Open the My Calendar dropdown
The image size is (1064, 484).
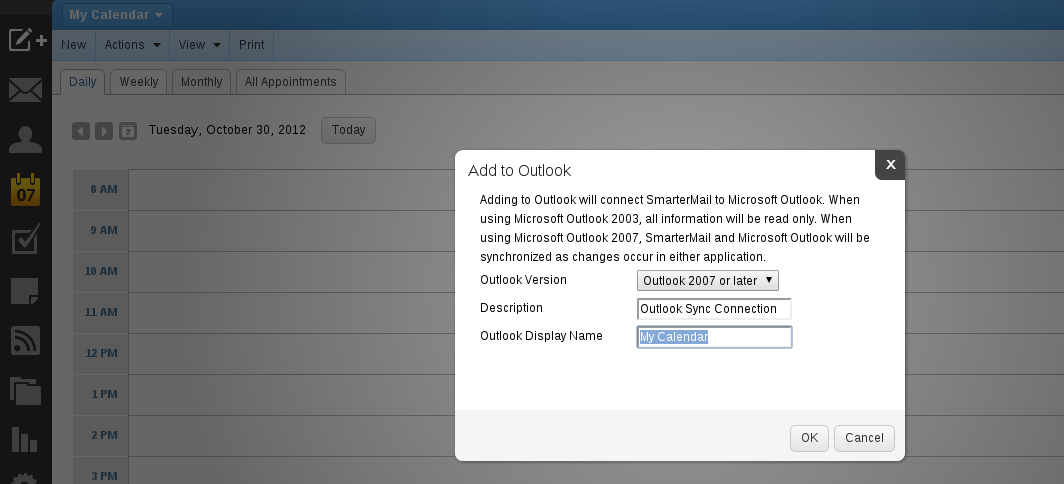(117, 14)
